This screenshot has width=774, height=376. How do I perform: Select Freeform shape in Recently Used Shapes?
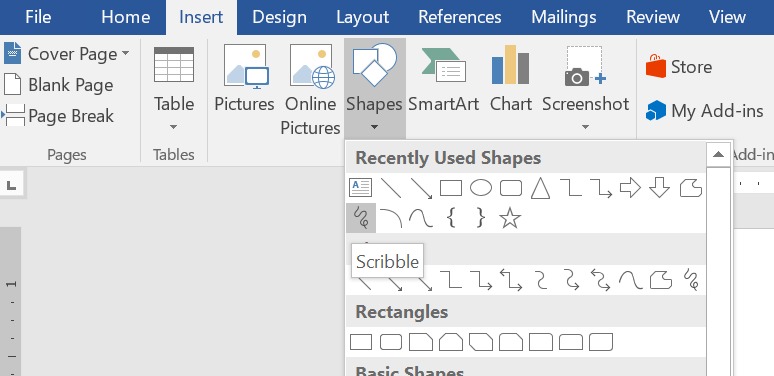[691, 188]
